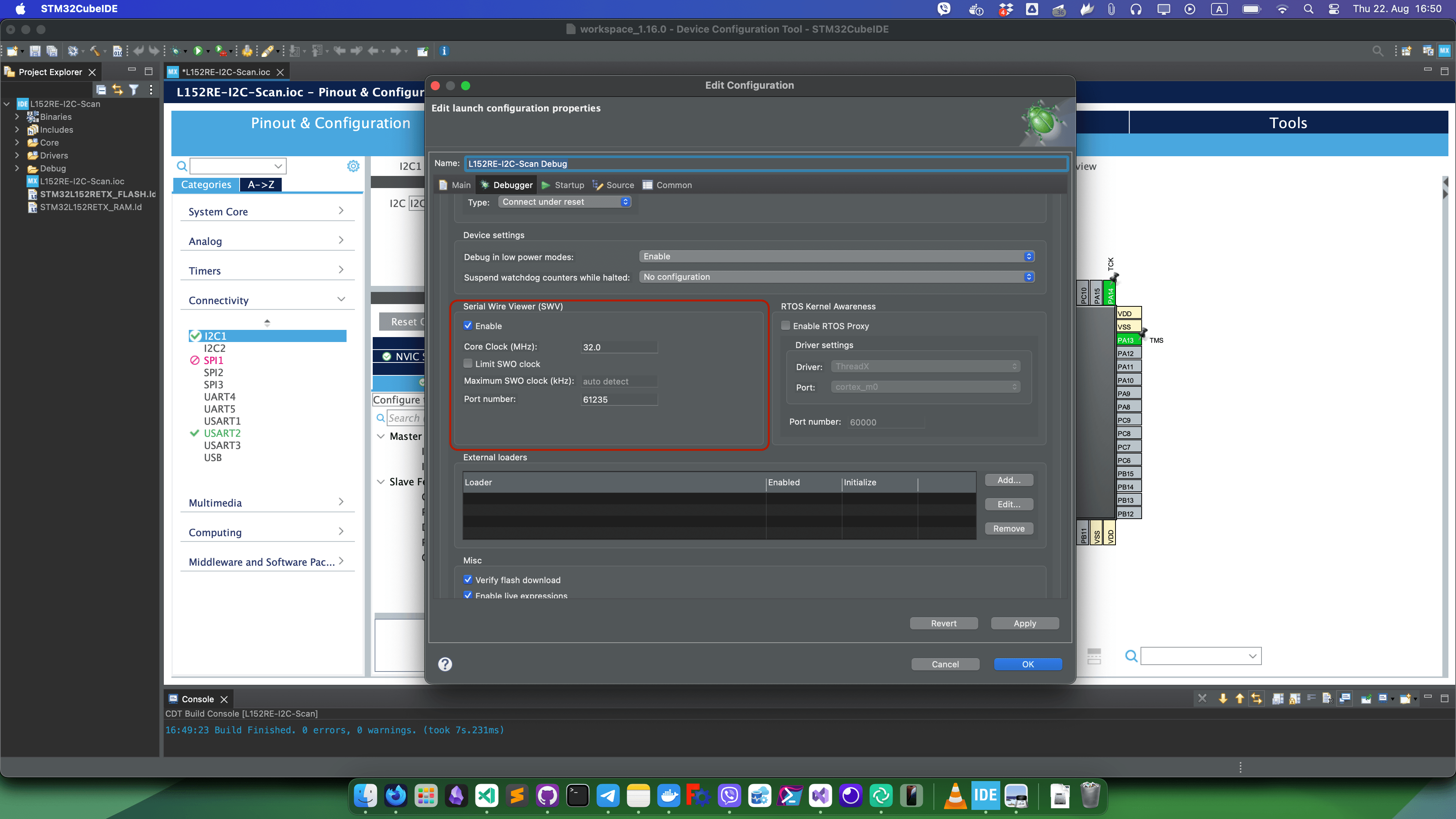Switch to Main tab in dialog

(455, 185)
